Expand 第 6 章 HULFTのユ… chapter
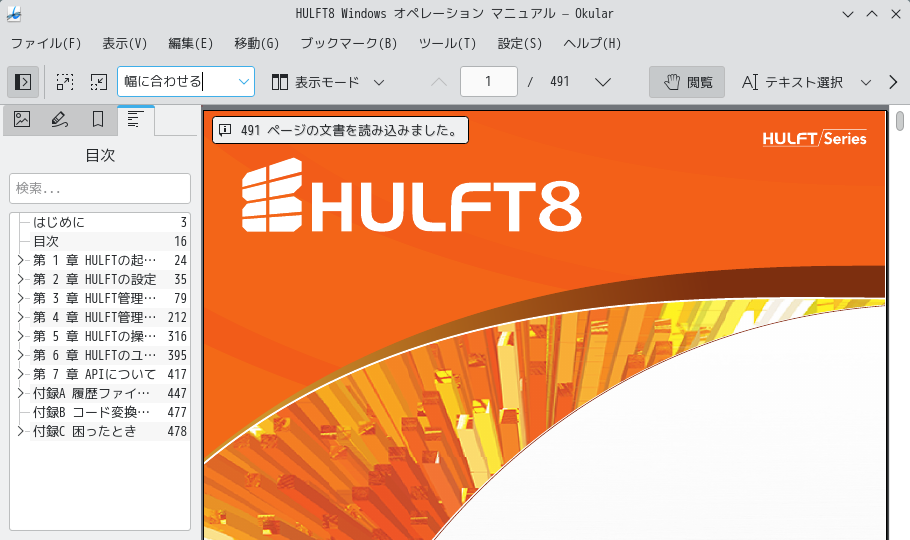The height and width of the screenshot is (540, 910). (20, 355)
